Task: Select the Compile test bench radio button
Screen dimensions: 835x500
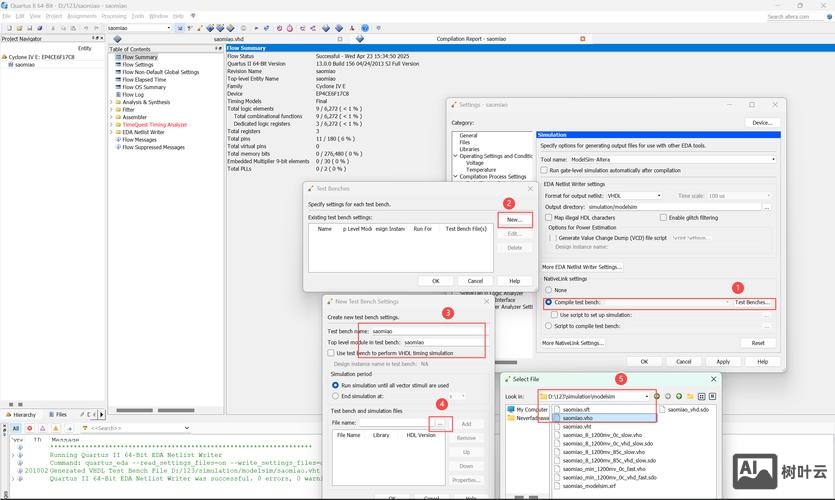Action: pyautogui.click(x=548, y=302)
